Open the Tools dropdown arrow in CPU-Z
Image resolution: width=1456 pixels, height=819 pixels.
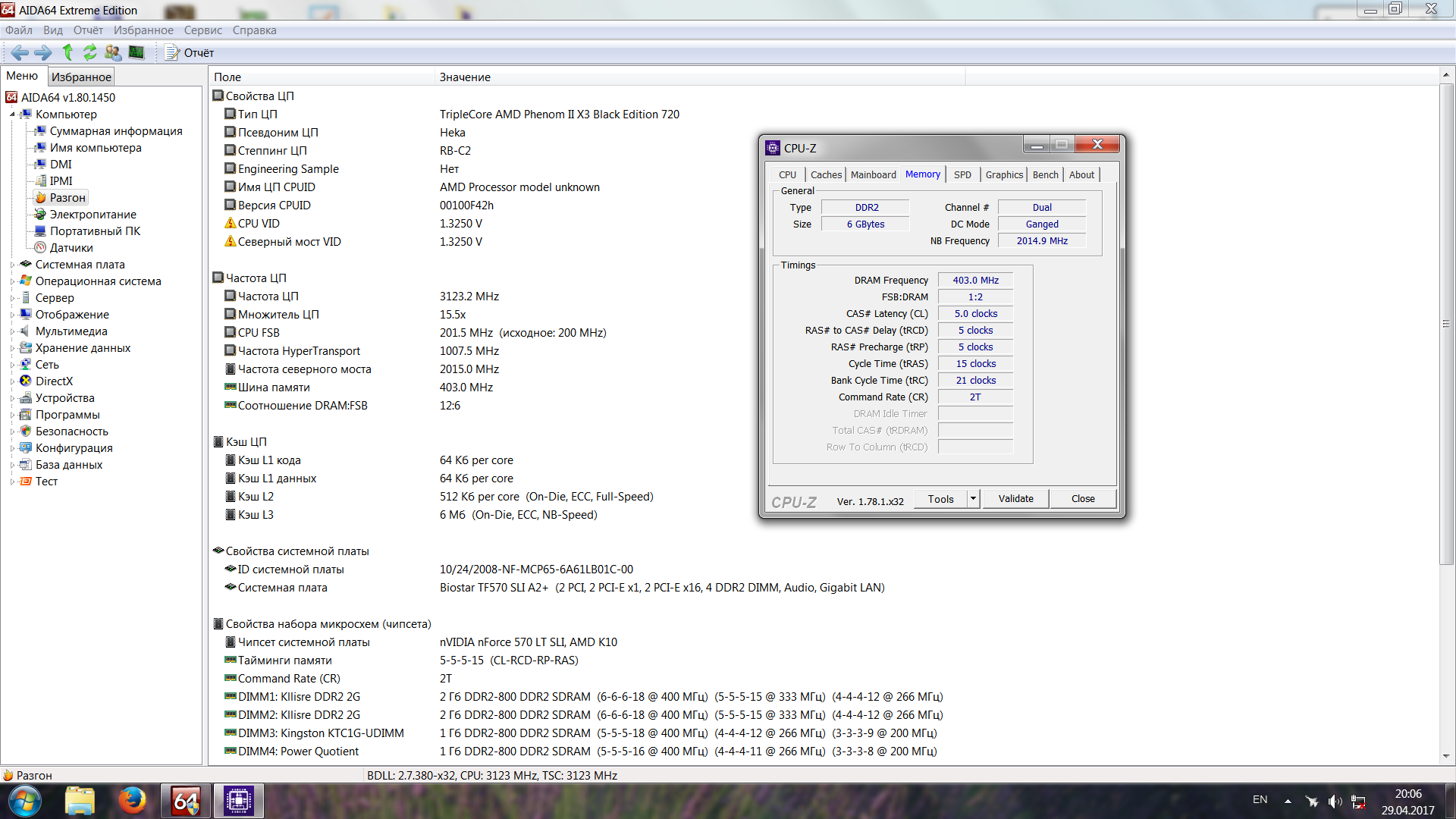click(x=973, y=498)
